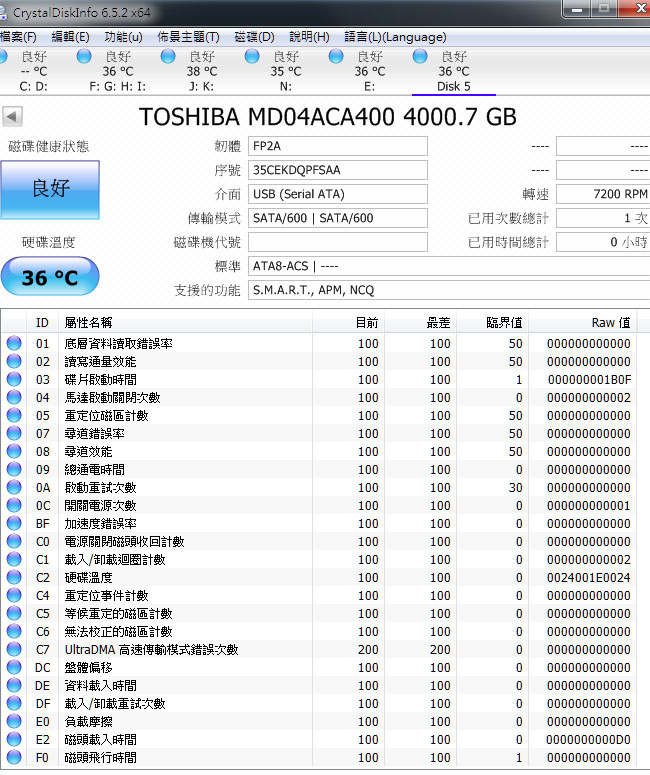Click the status orb for attribute C7 UltraDMA
650x775 pixels.
[x=14, y=650]
